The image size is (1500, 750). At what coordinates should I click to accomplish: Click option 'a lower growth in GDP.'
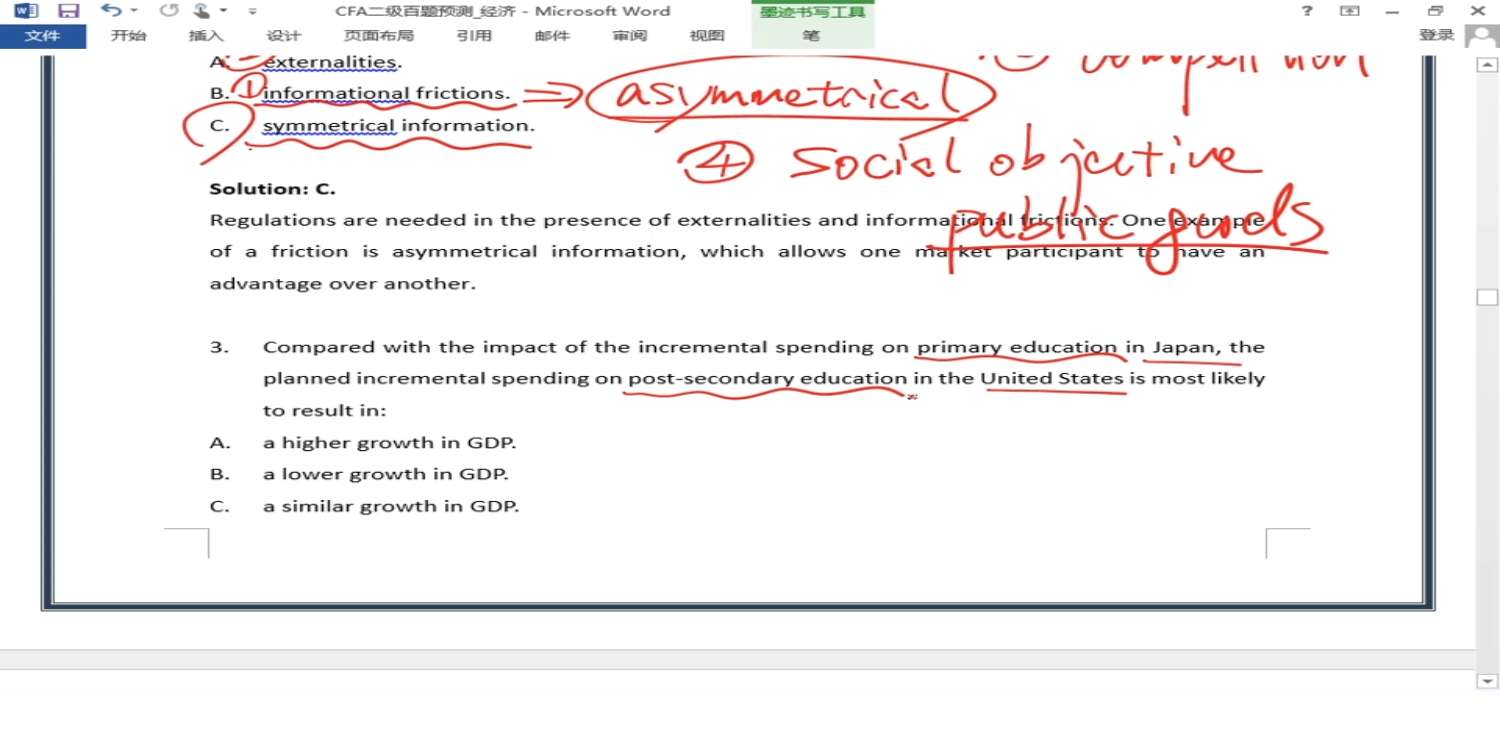tap(386, 474)
